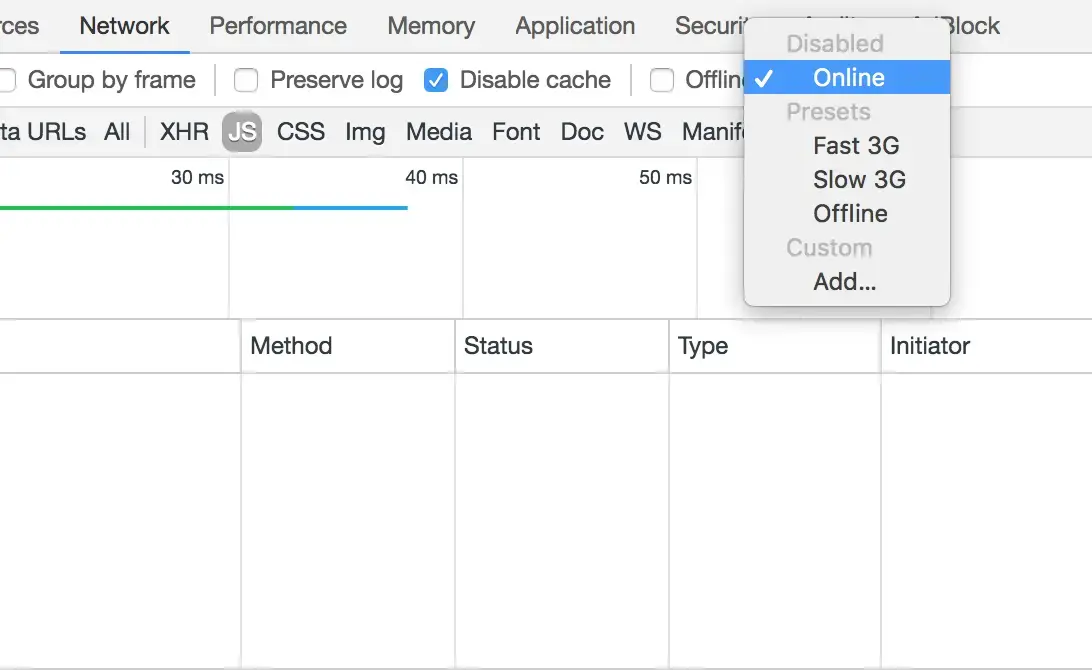Filter requests by WS type
Viewport: 1092px width, 670px height.
[642, 132]
